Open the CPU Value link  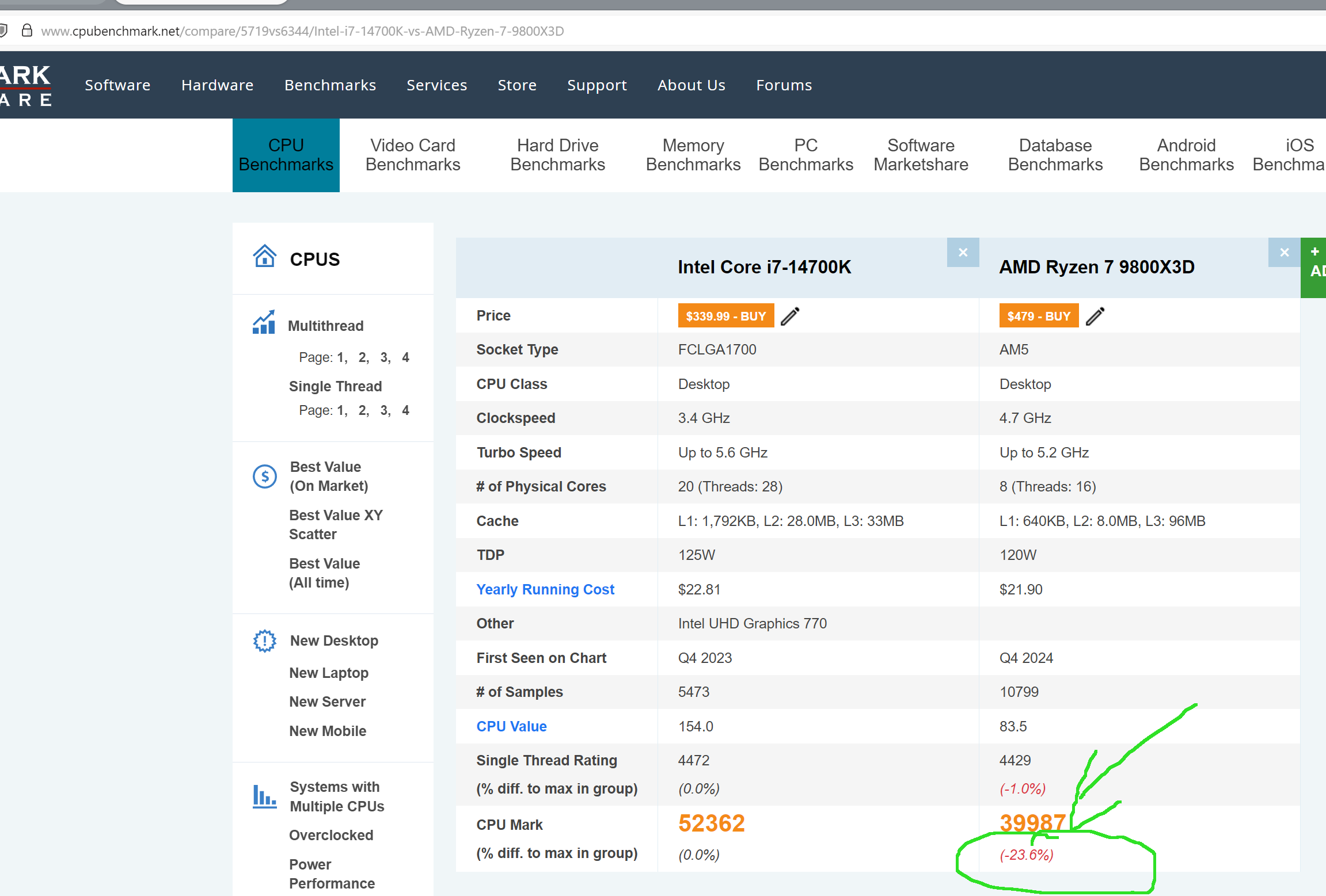click(x=511, y=726)
